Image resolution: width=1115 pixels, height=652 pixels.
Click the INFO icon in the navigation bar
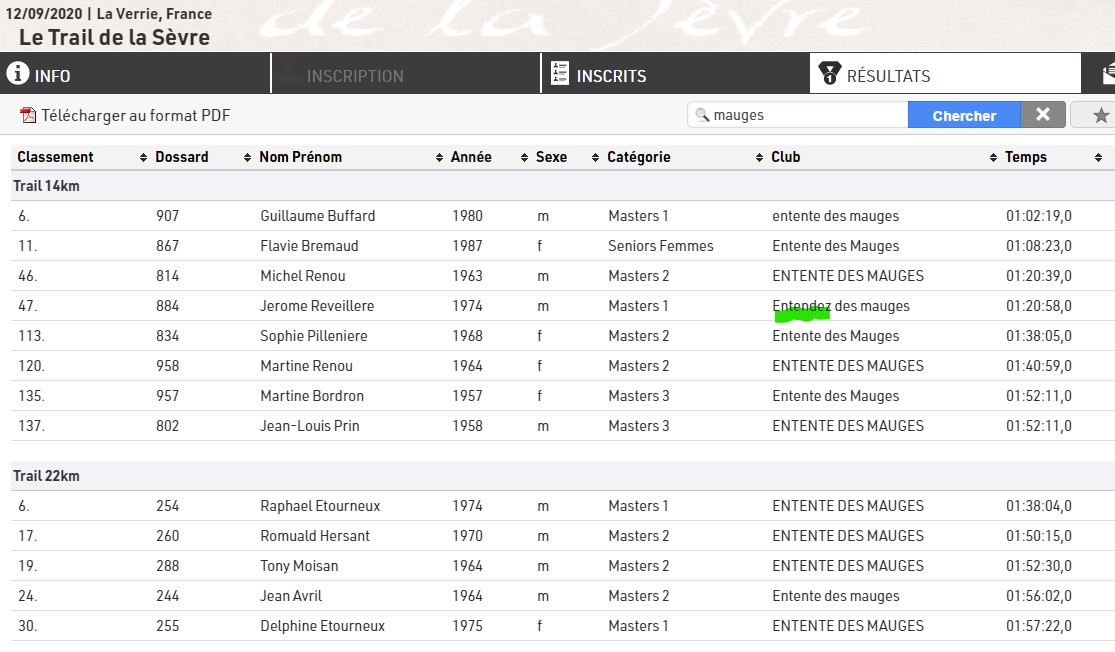[17, 74]
